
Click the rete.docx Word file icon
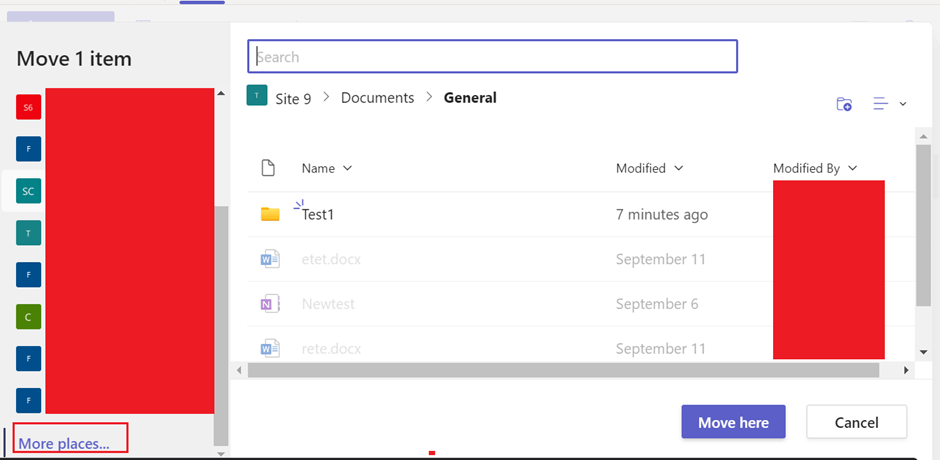click(x=270, y=348)
